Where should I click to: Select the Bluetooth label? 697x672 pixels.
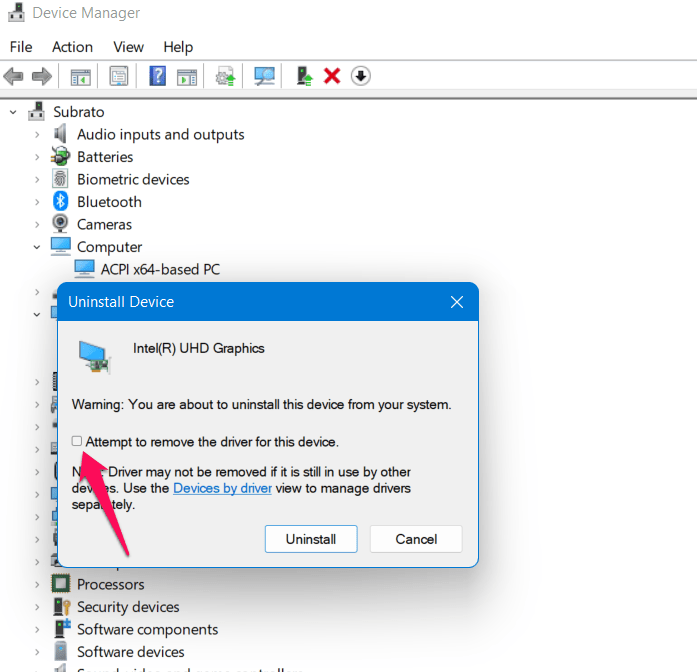[x=109, y=202]
